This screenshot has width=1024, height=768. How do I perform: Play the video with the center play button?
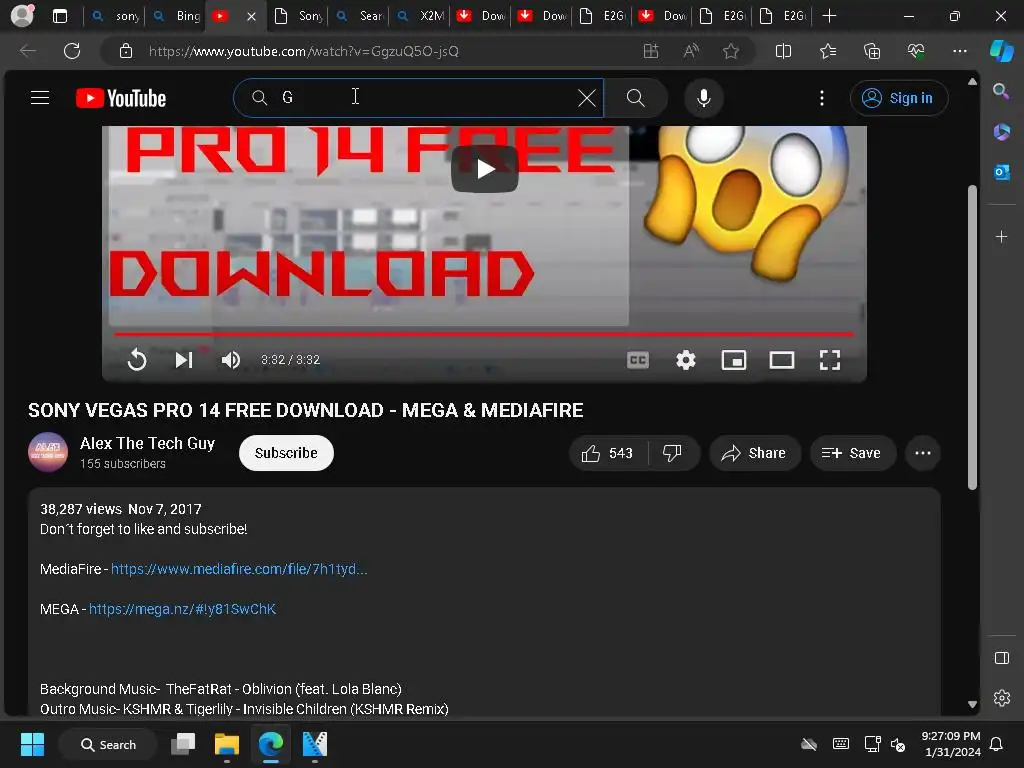(x=485, y=169)
